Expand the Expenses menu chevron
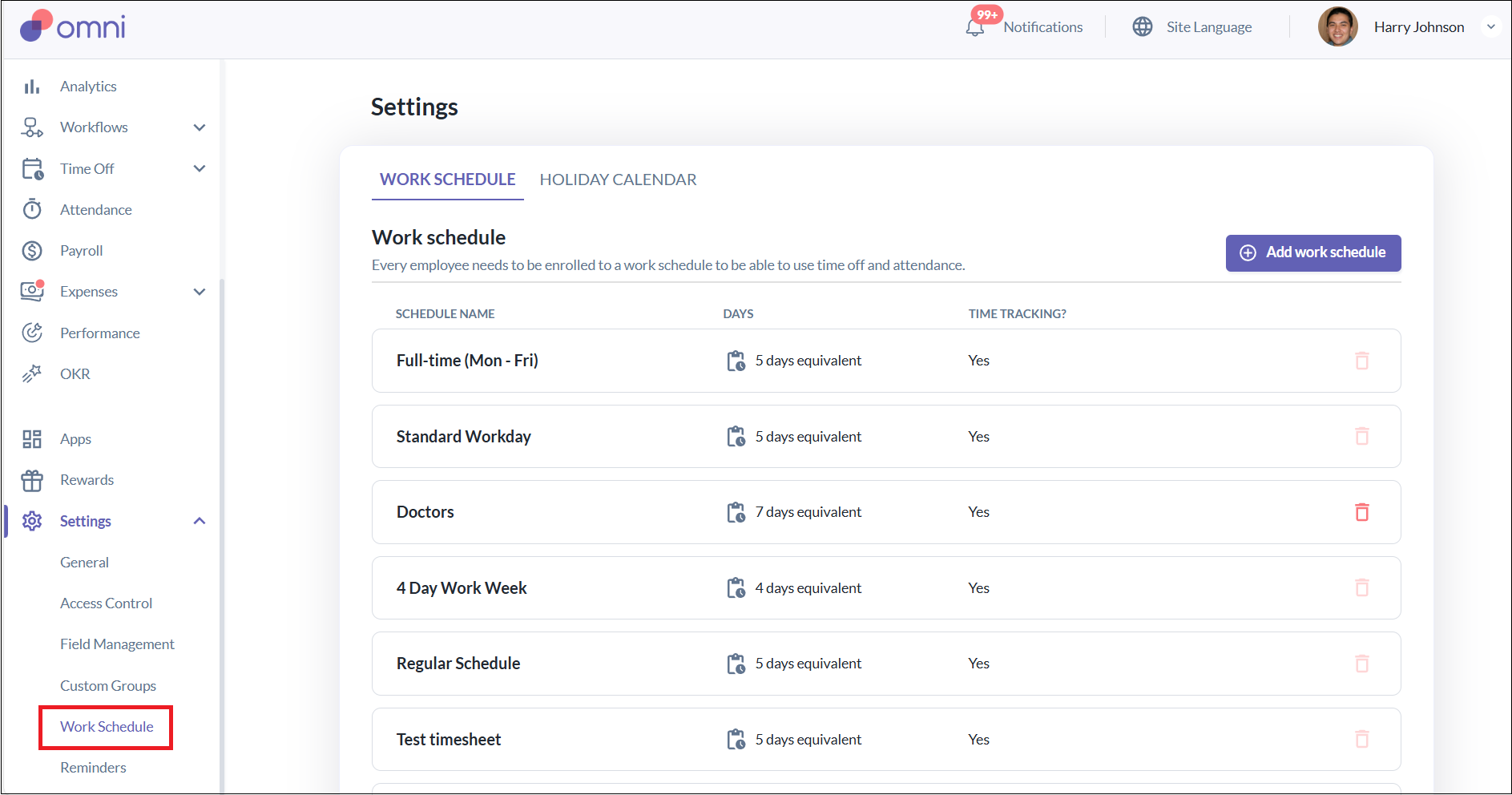This screenshot has height=795, width=1512. tap(200, 292)
